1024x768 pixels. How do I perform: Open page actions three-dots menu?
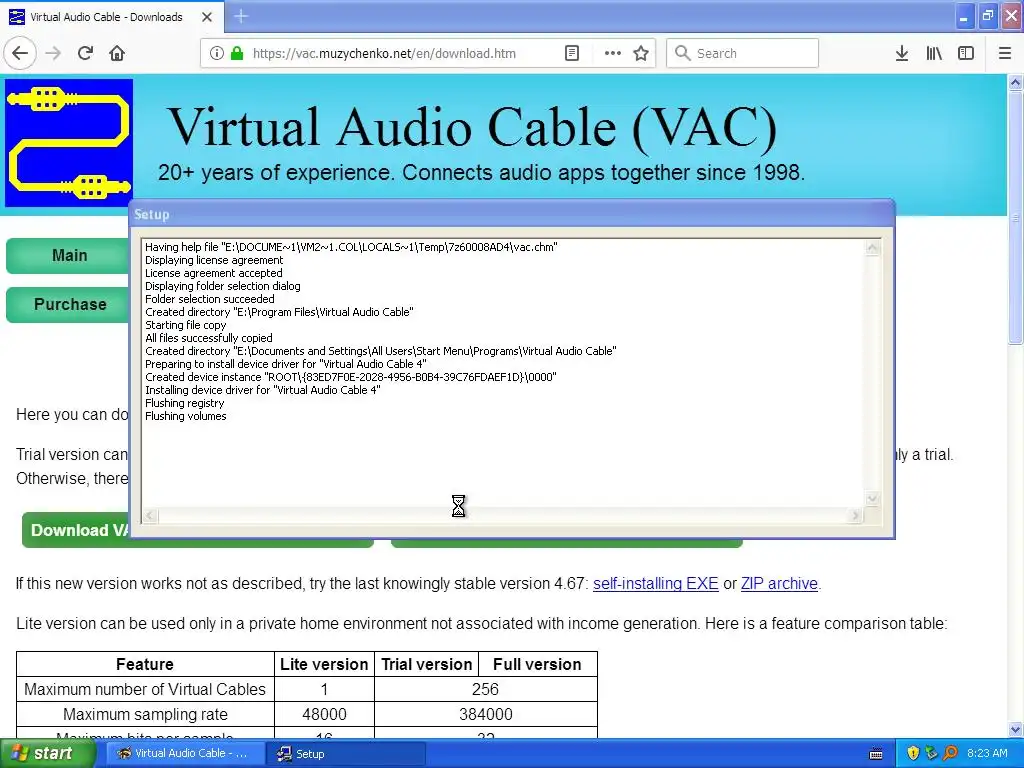click(x=613, y=53)
